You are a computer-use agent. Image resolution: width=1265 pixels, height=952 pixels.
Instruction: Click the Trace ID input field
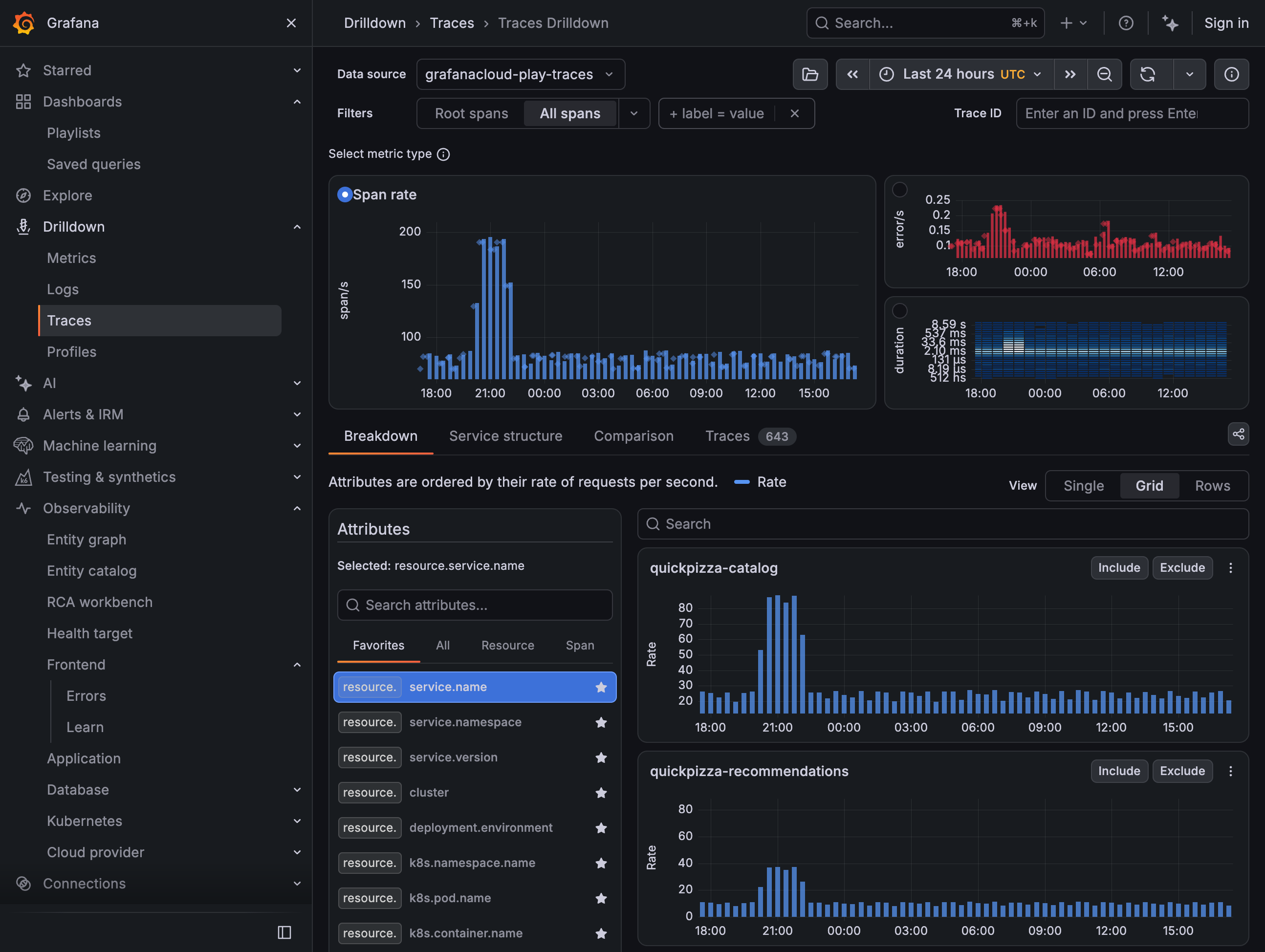point(1132,113)
